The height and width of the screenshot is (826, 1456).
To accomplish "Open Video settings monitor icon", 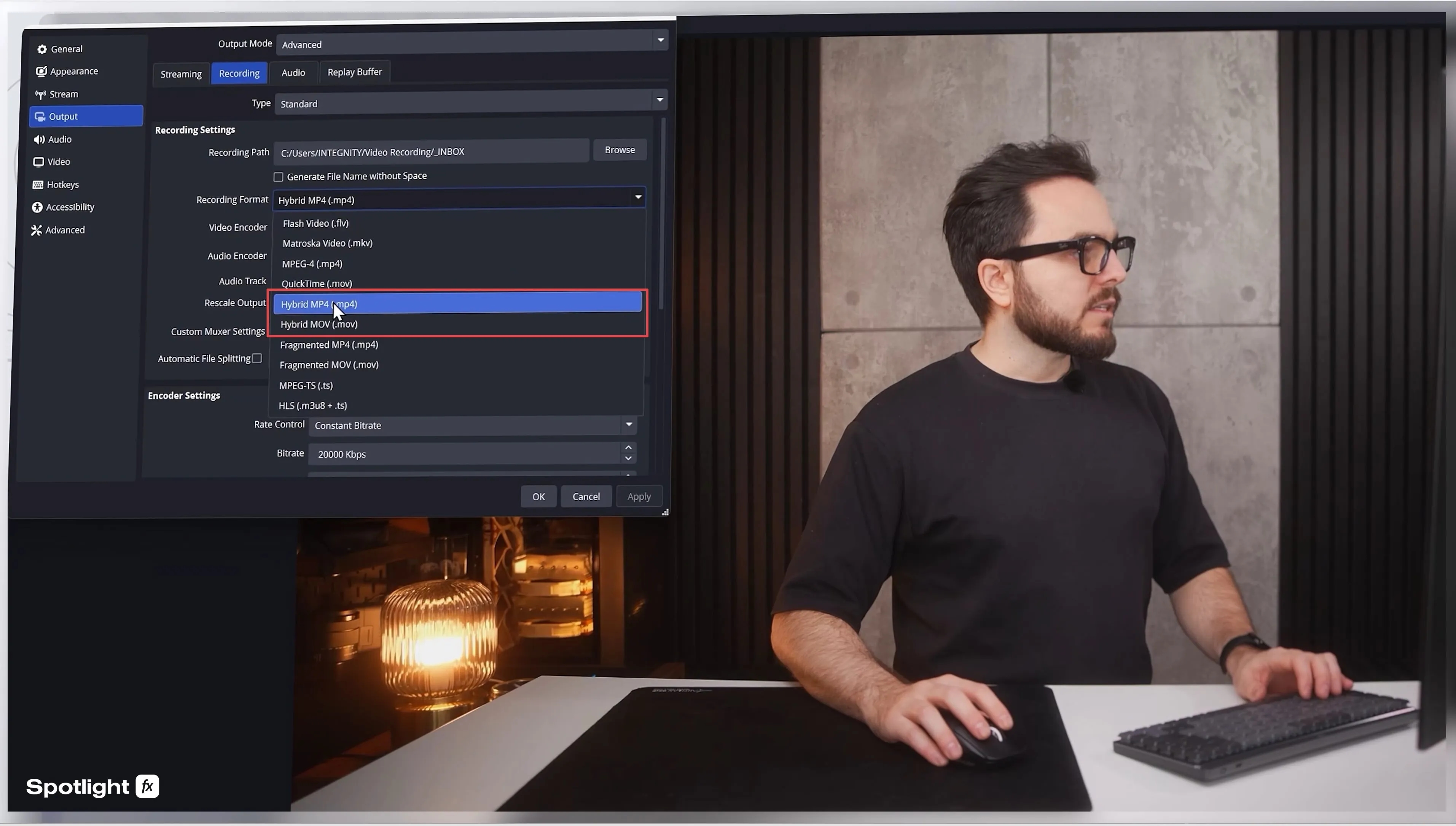I will tap(38, 162).
